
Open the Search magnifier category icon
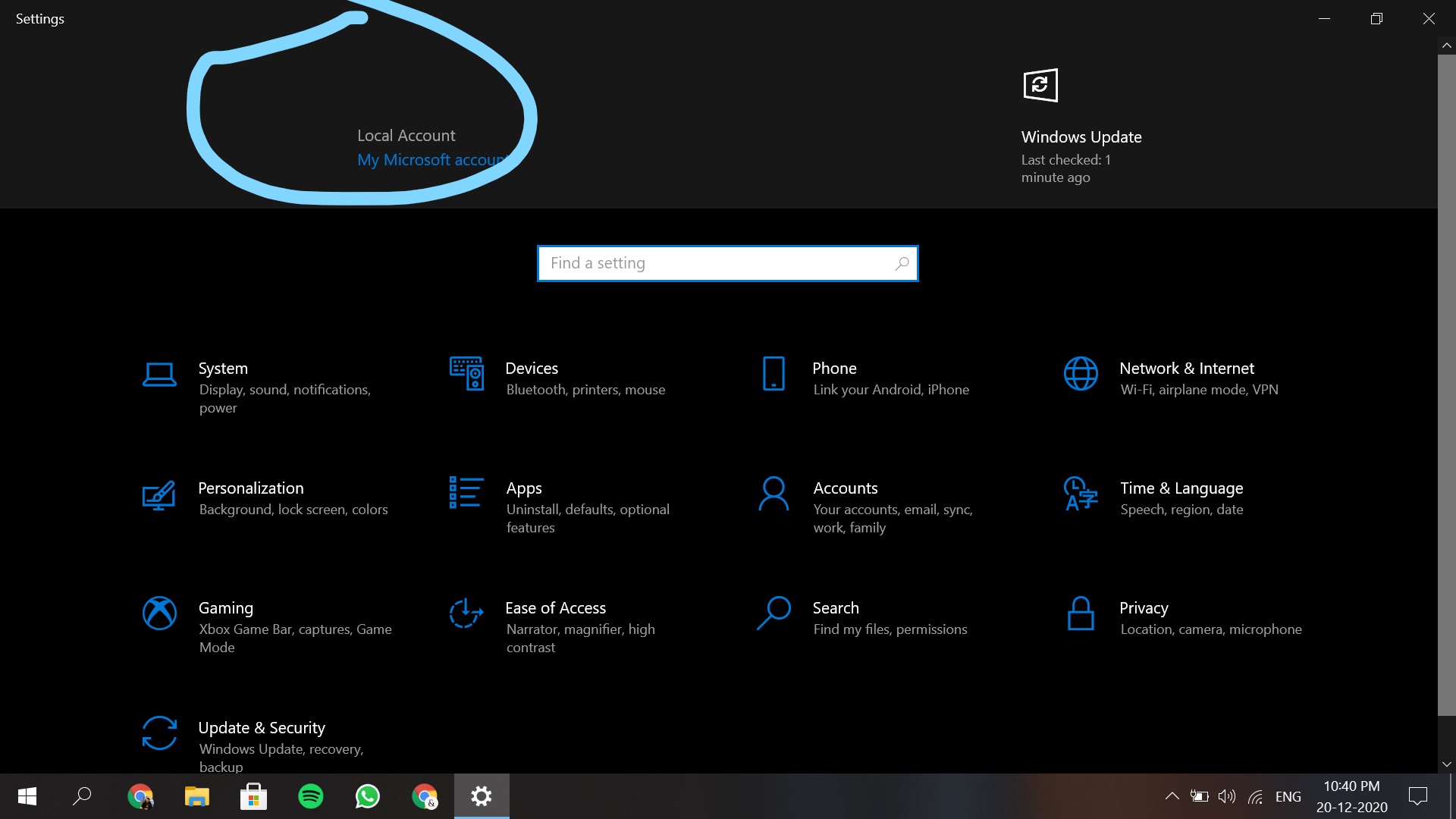click(x=773, y=613)
